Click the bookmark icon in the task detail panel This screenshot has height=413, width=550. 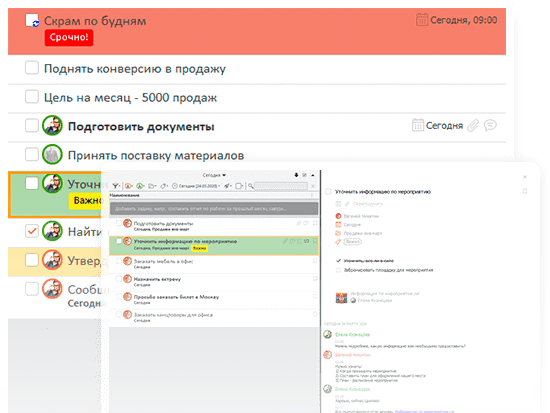[x=525, y=191]
